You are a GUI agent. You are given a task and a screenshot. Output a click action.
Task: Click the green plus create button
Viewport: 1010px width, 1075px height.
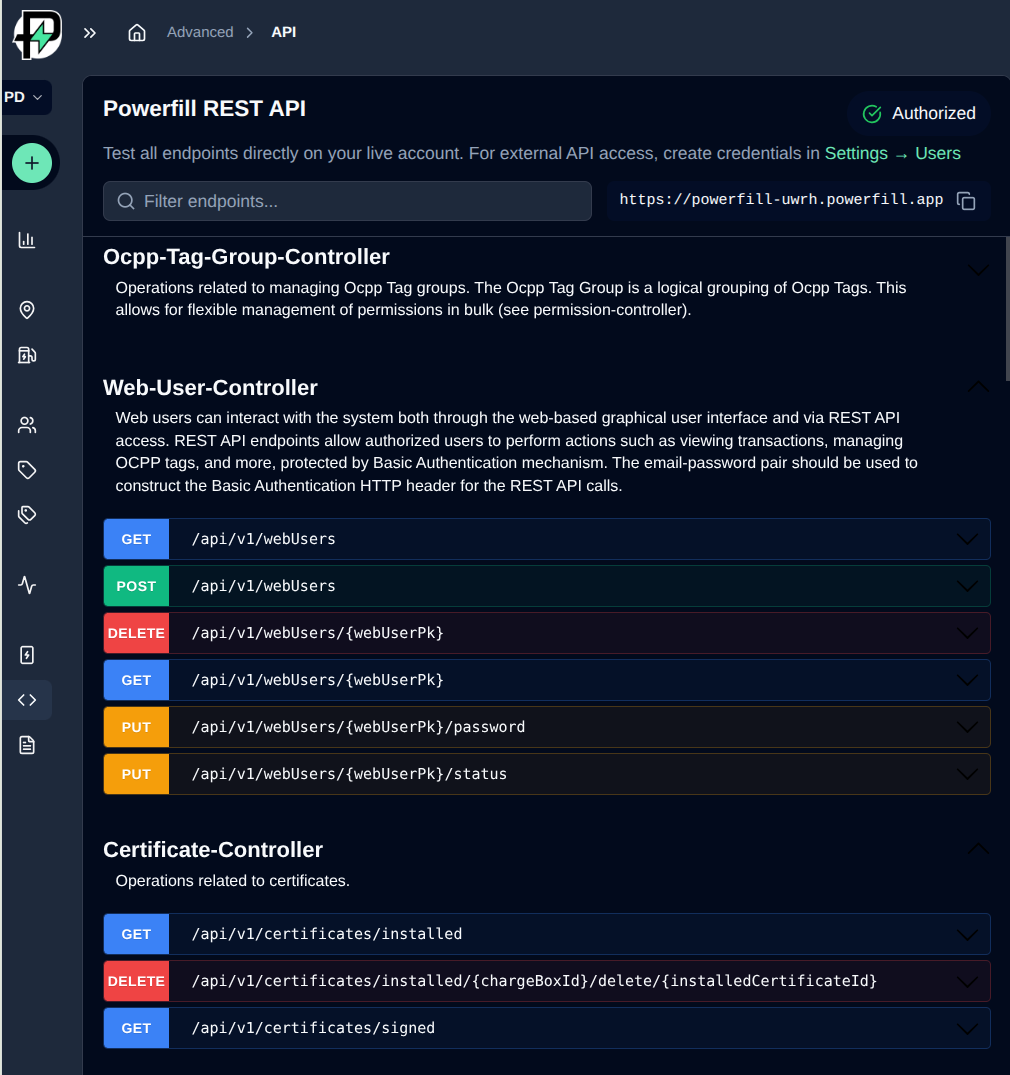pyautogui.click(x=31, y=162)
